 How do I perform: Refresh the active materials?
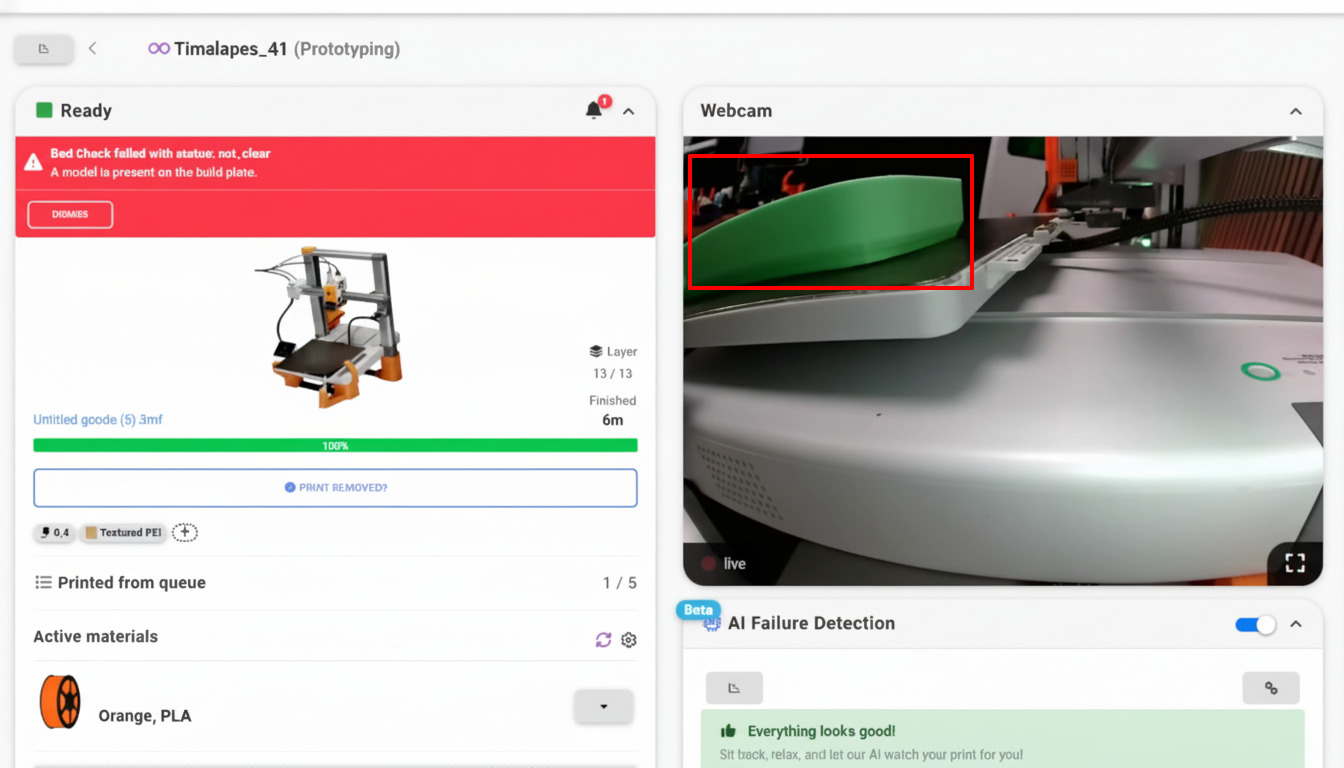click(x=603, y=639)
